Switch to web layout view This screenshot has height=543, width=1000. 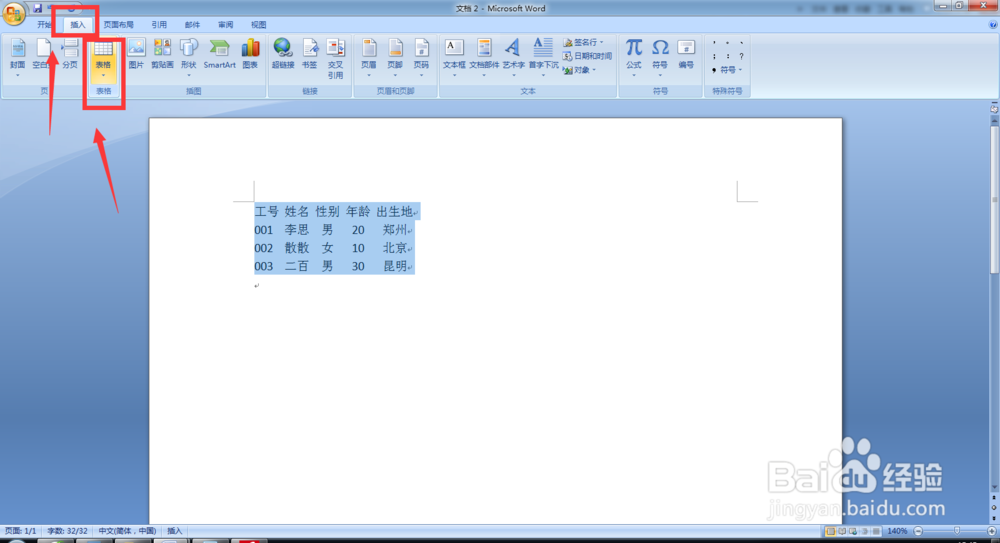point(853,531)
